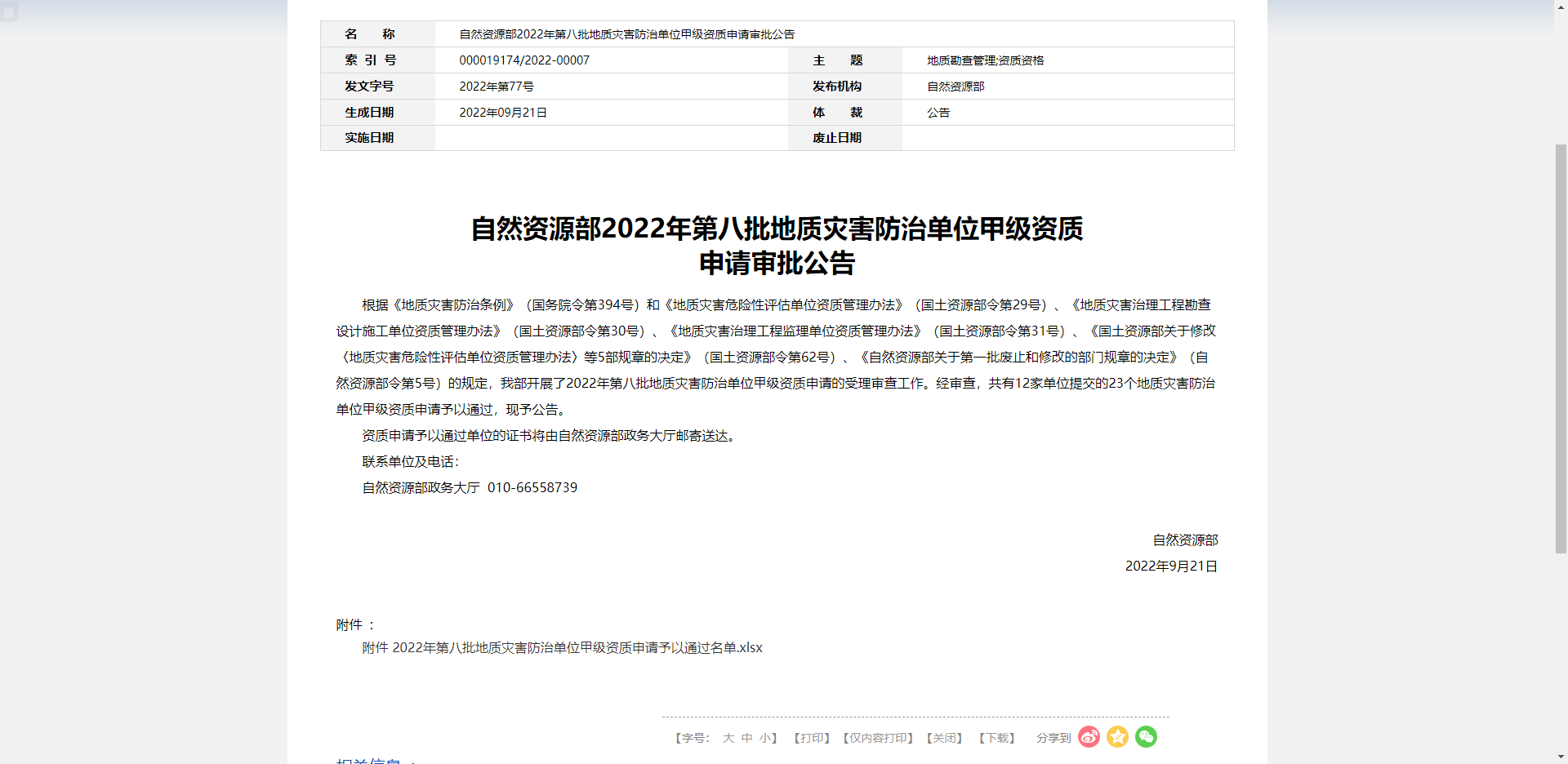Choose 仅内容打印 content-only print
The image size is (1568, 764).
coord(878,738)
